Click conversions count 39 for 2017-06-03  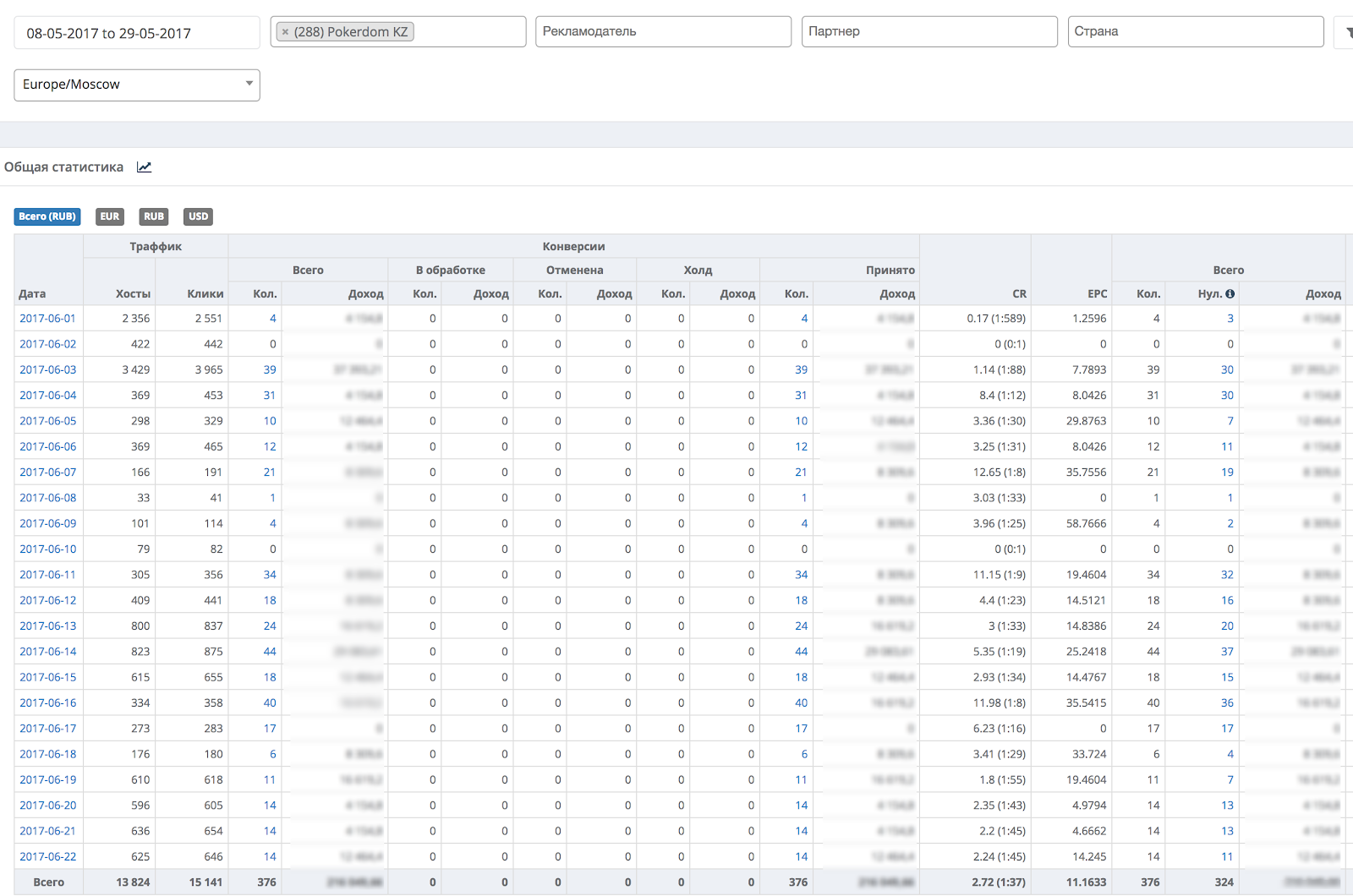270,369
